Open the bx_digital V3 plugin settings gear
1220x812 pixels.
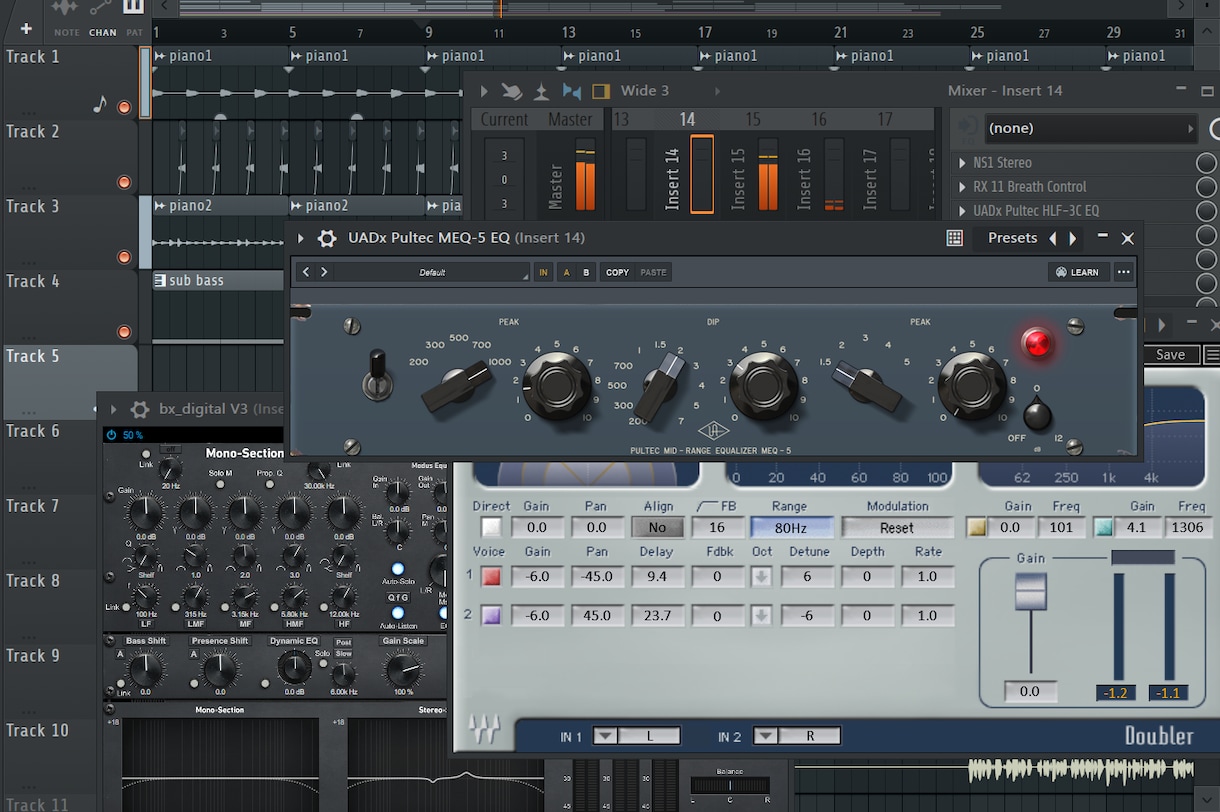coord(140,409)
